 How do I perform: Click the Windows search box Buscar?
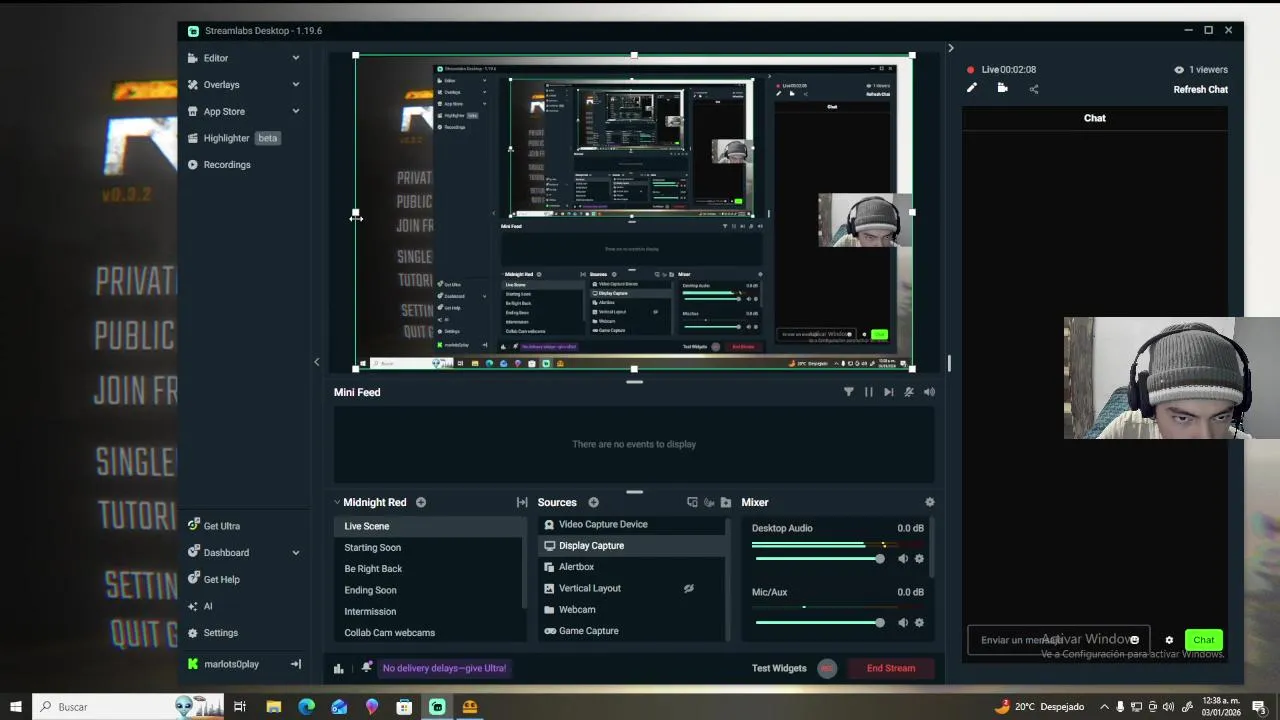pos(130,707)
